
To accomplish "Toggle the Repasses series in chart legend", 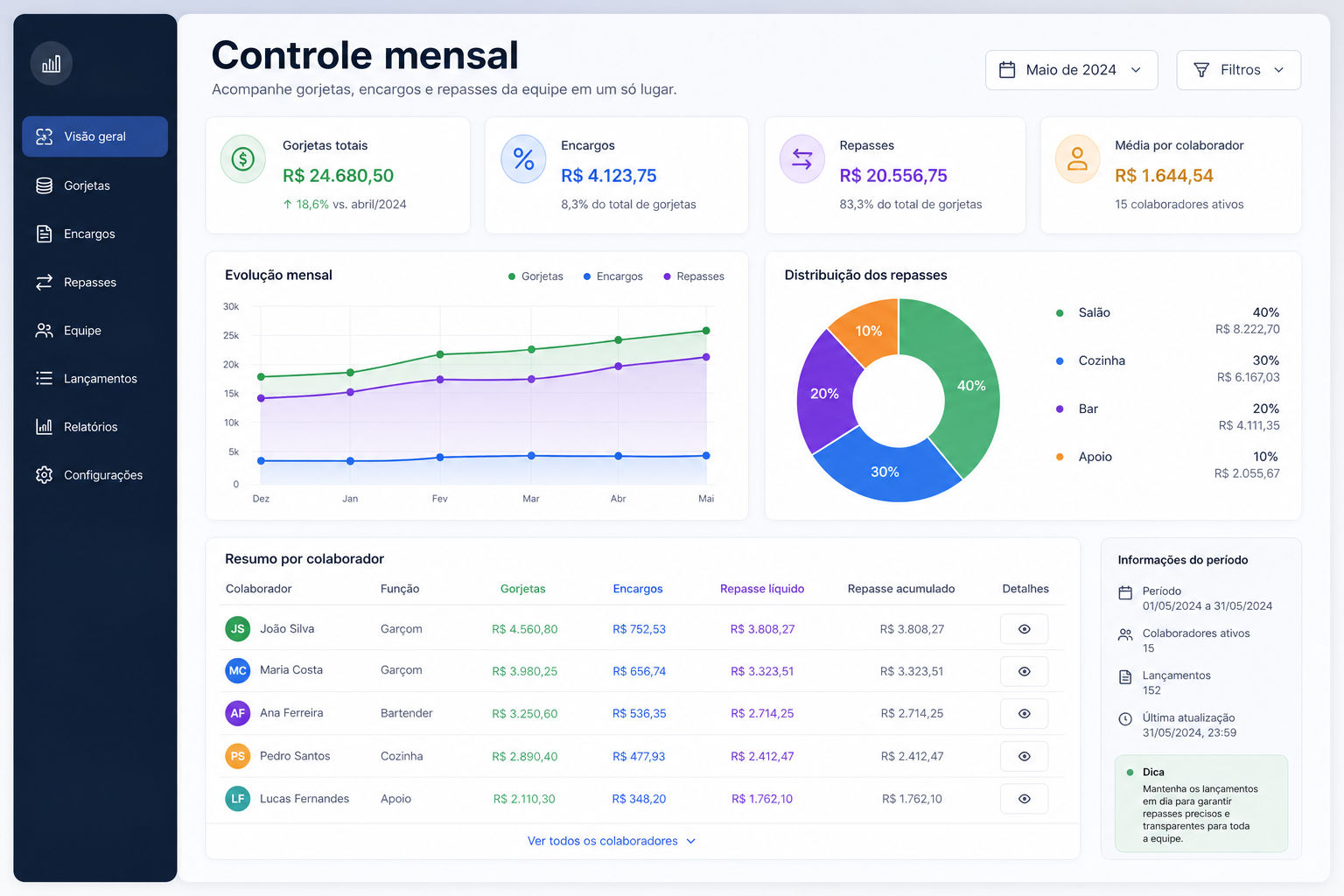I will 694,276.
